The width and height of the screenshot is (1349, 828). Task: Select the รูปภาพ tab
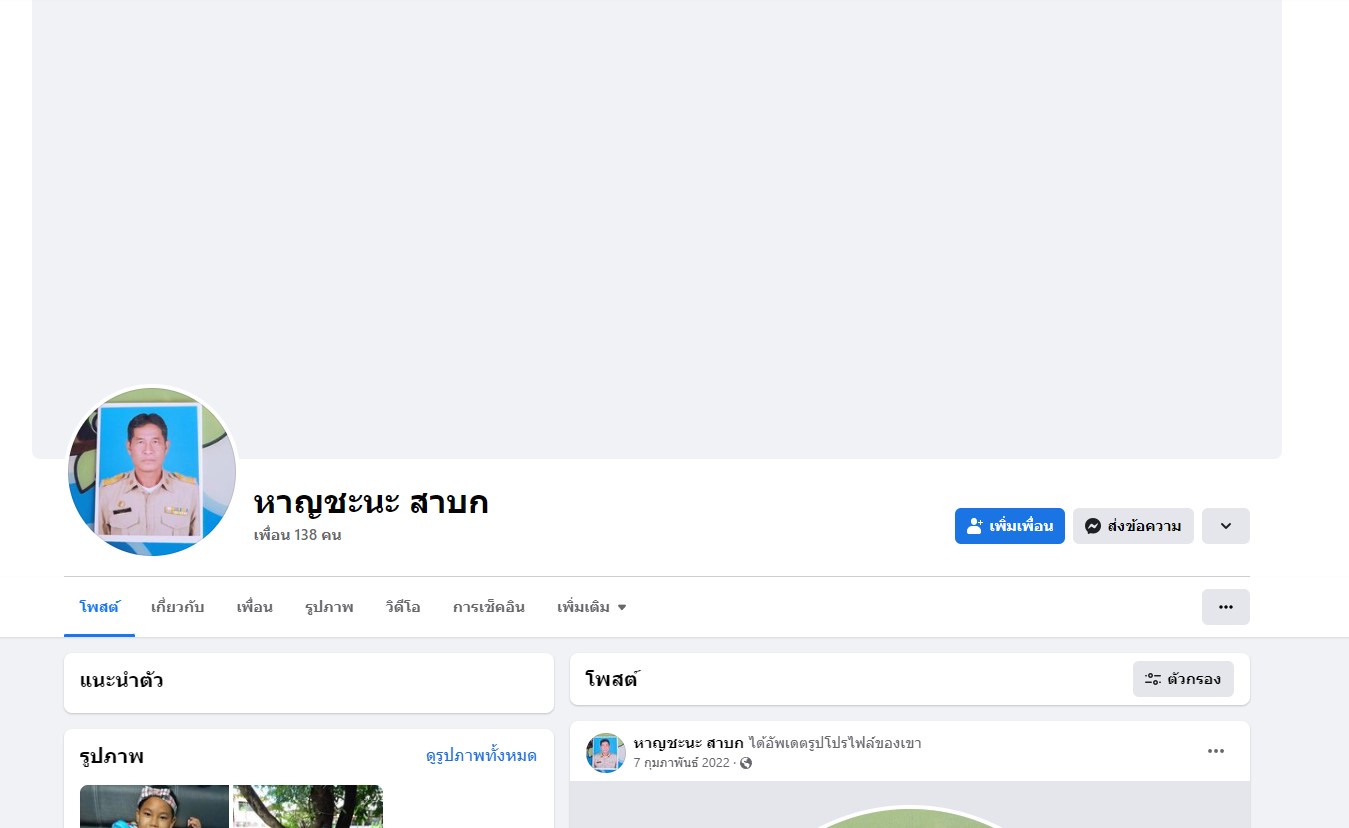(x=329, y=607)
